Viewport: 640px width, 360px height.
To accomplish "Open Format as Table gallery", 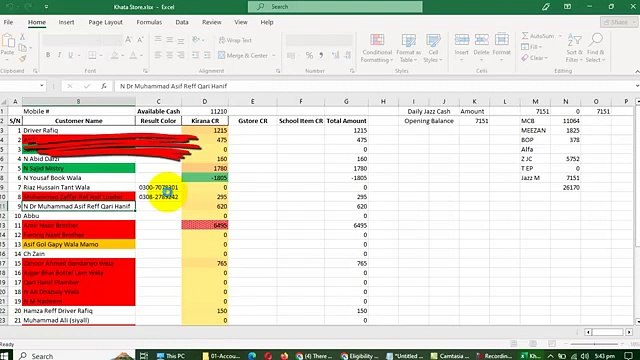I will 408,48.
